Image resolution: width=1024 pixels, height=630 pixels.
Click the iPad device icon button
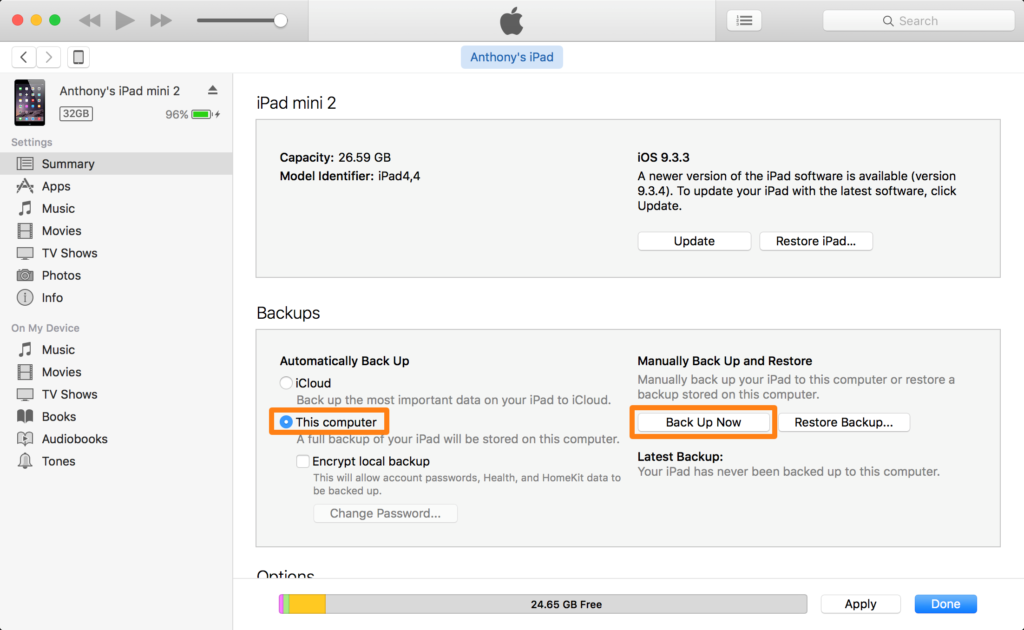coord(79,57)
